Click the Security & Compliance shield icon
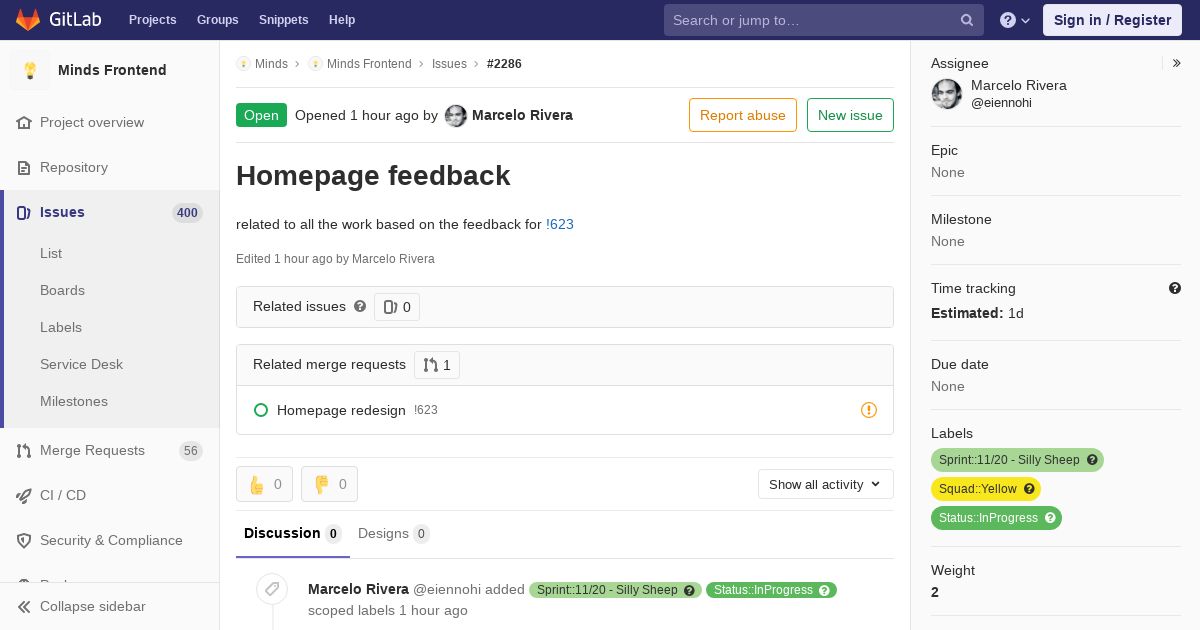The height and width of the screenshot is (630, 1200). tap(24, 541)
